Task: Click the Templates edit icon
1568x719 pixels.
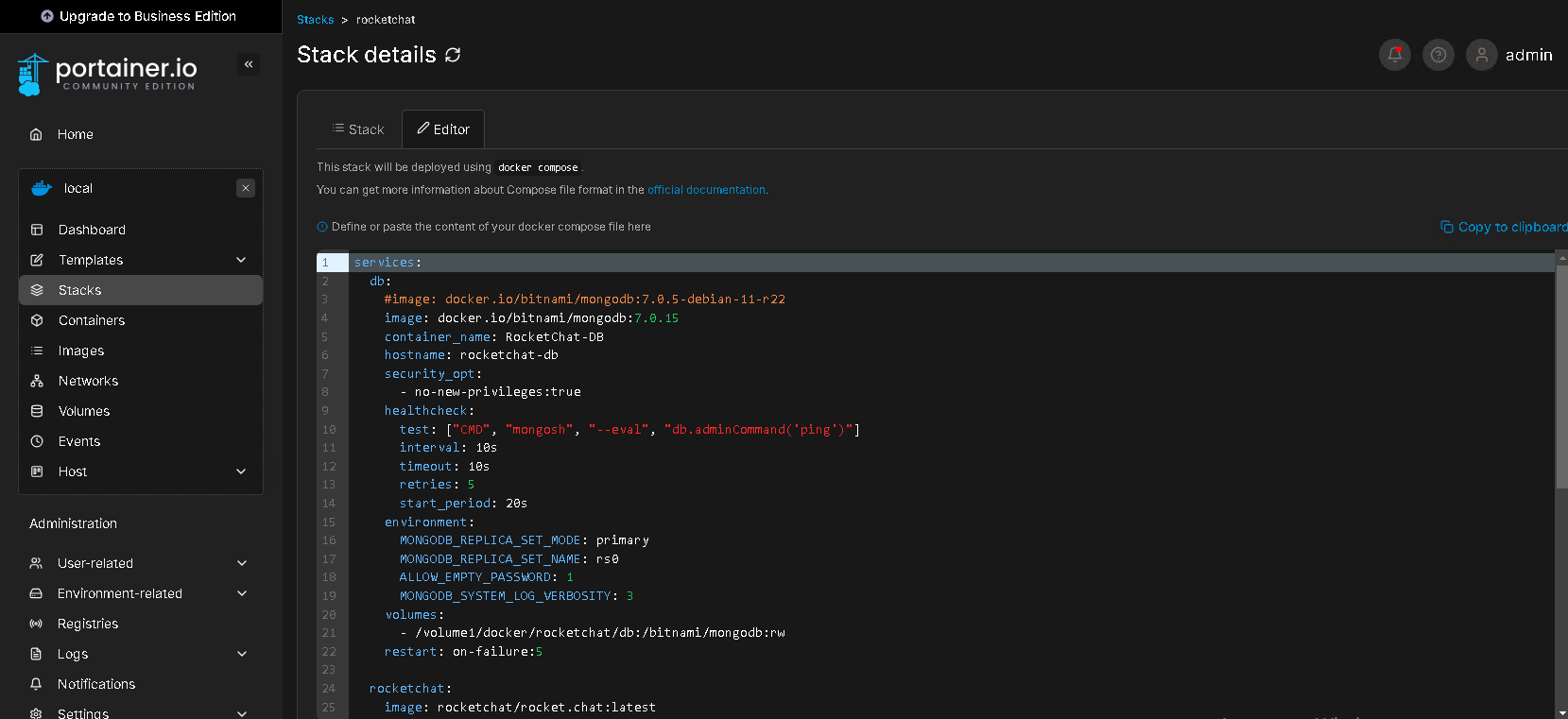Action: 37,260
